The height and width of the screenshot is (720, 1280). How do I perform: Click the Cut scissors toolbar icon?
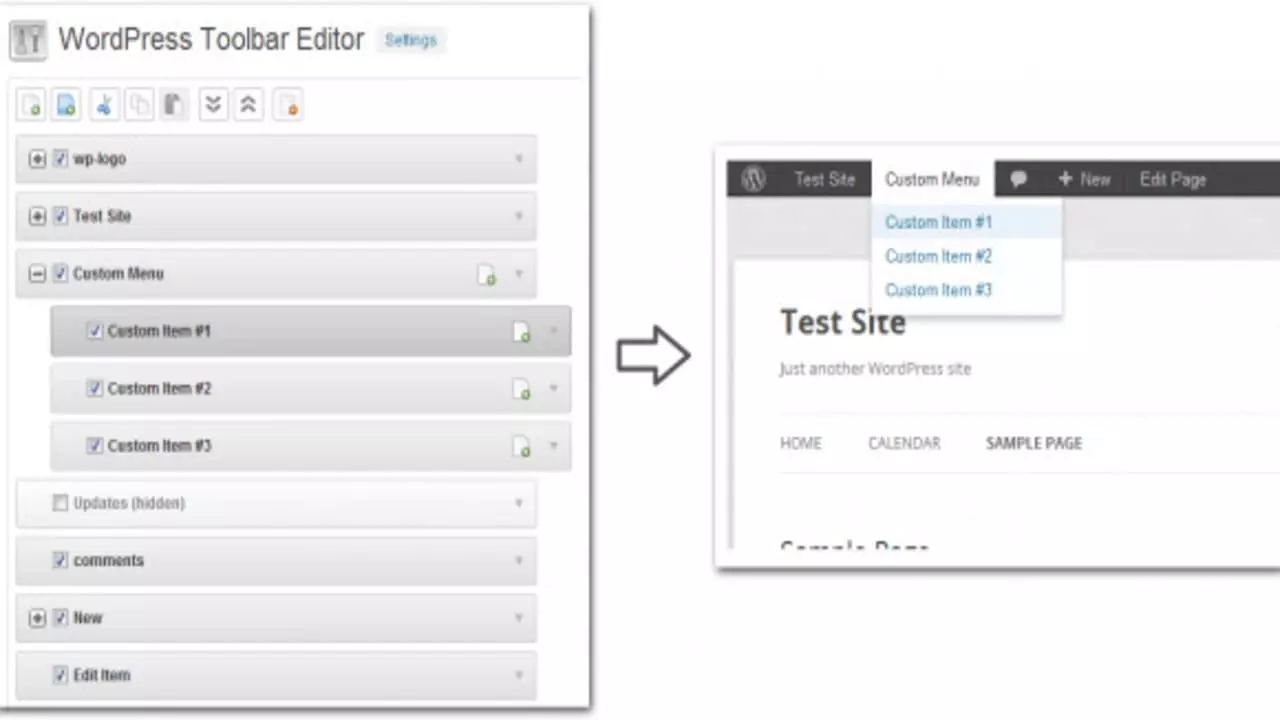(104, 105)
